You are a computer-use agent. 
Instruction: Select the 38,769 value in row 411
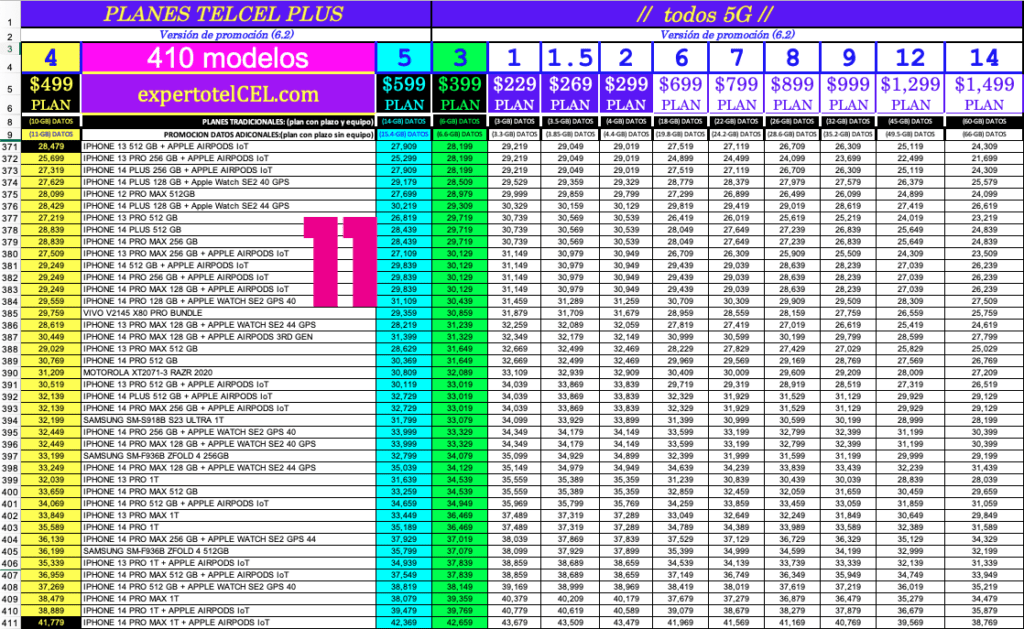coord(984,622)
